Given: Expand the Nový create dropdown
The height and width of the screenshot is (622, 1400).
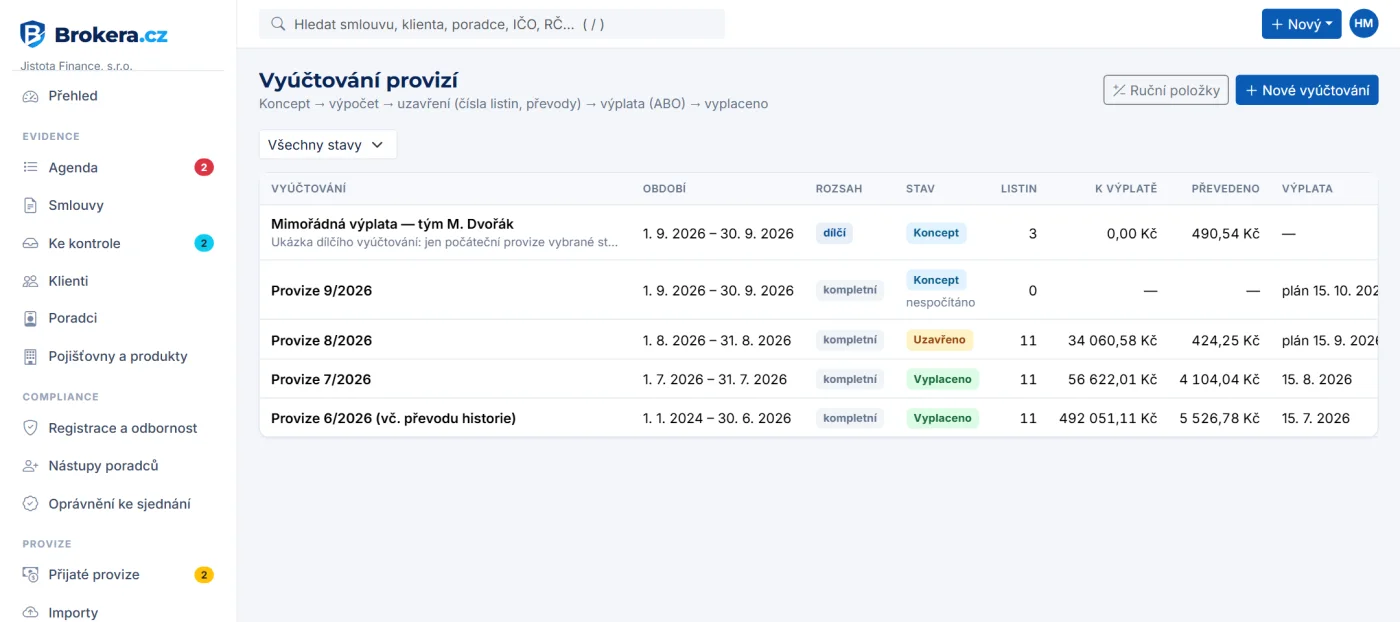Looking at the screenshot, I should tap(1301, 24).
